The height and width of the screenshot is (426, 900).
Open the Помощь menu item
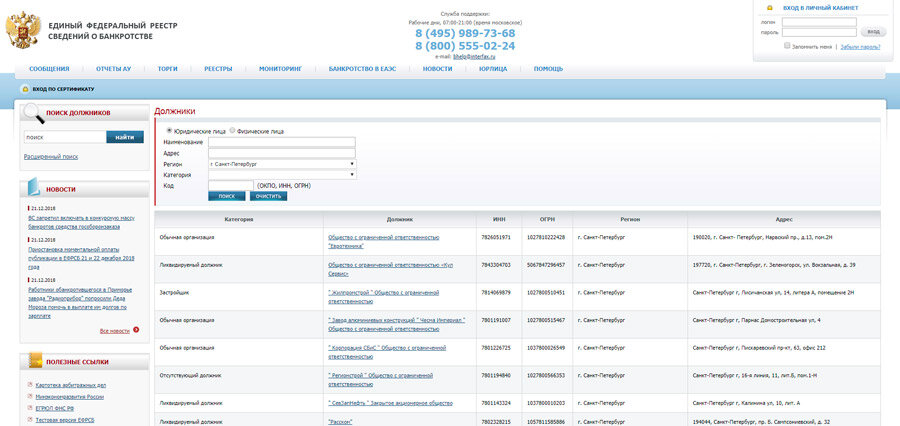coord(548,69)
